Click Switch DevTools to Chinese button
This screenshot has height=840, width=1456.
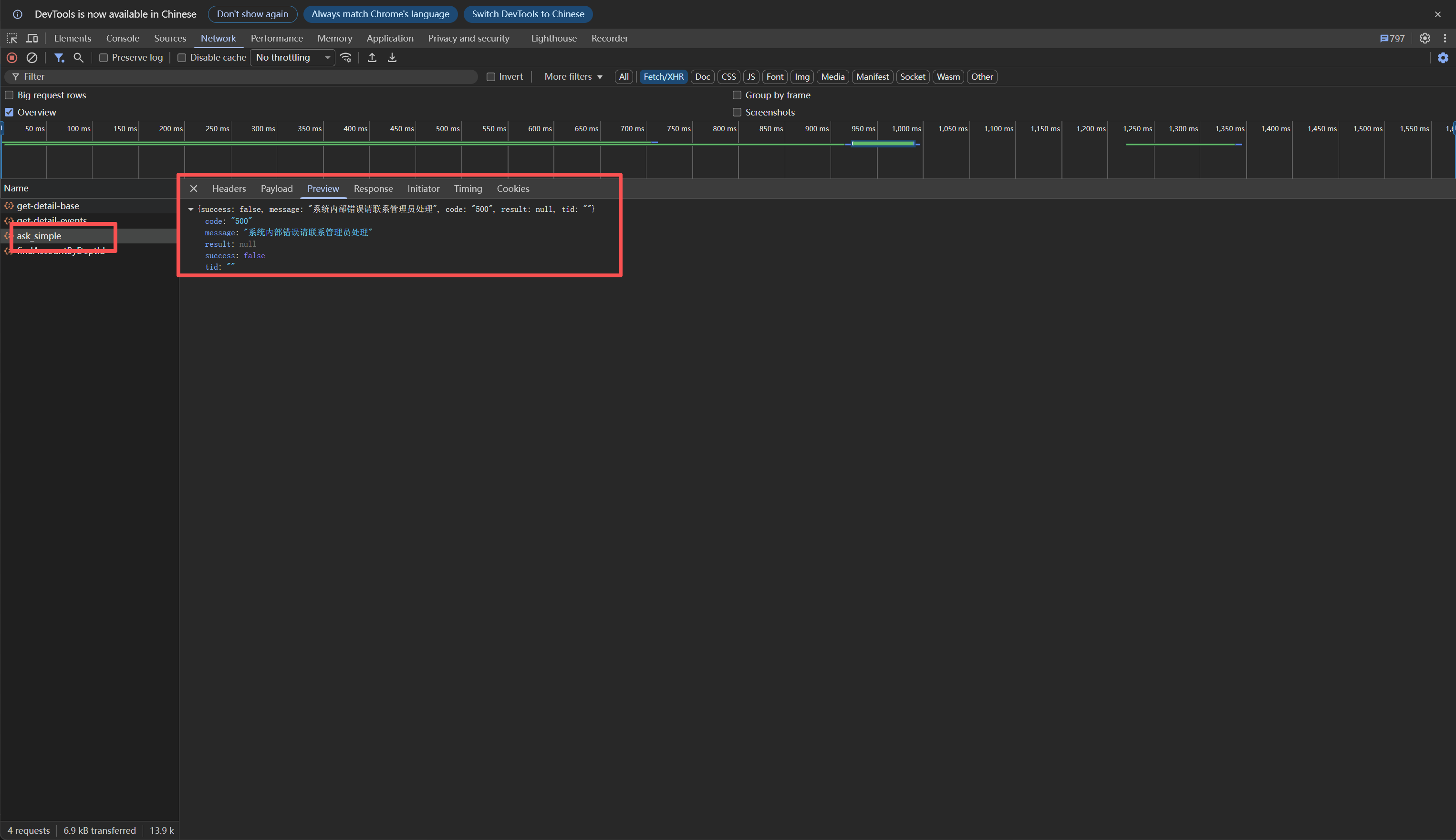[x=528, y=14]
